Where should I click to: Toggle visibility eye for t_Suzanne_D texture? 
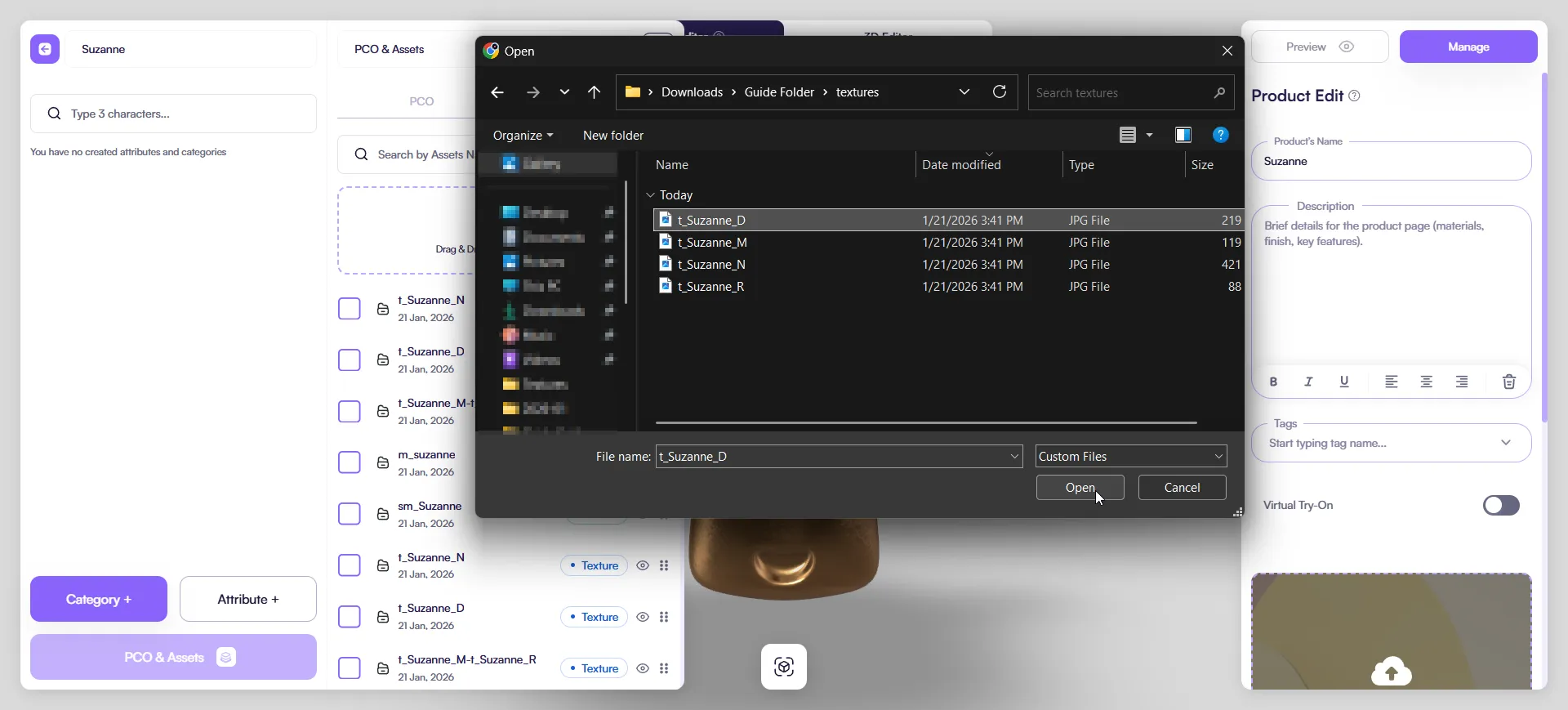643,617
